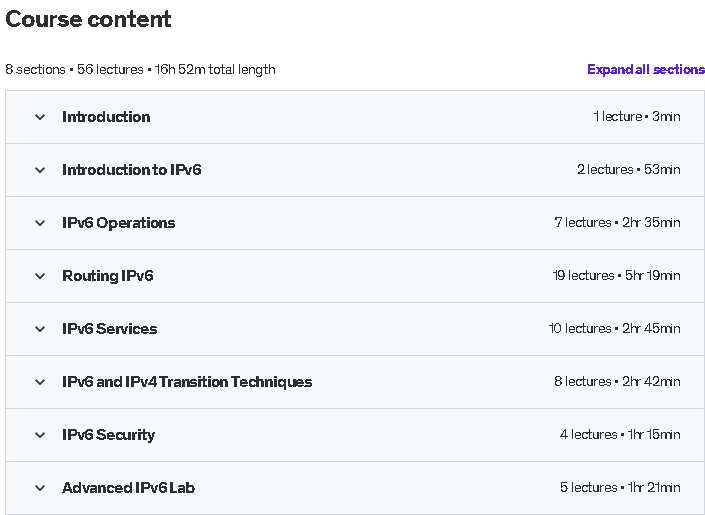Click Expand all sections link

(646, 69)
